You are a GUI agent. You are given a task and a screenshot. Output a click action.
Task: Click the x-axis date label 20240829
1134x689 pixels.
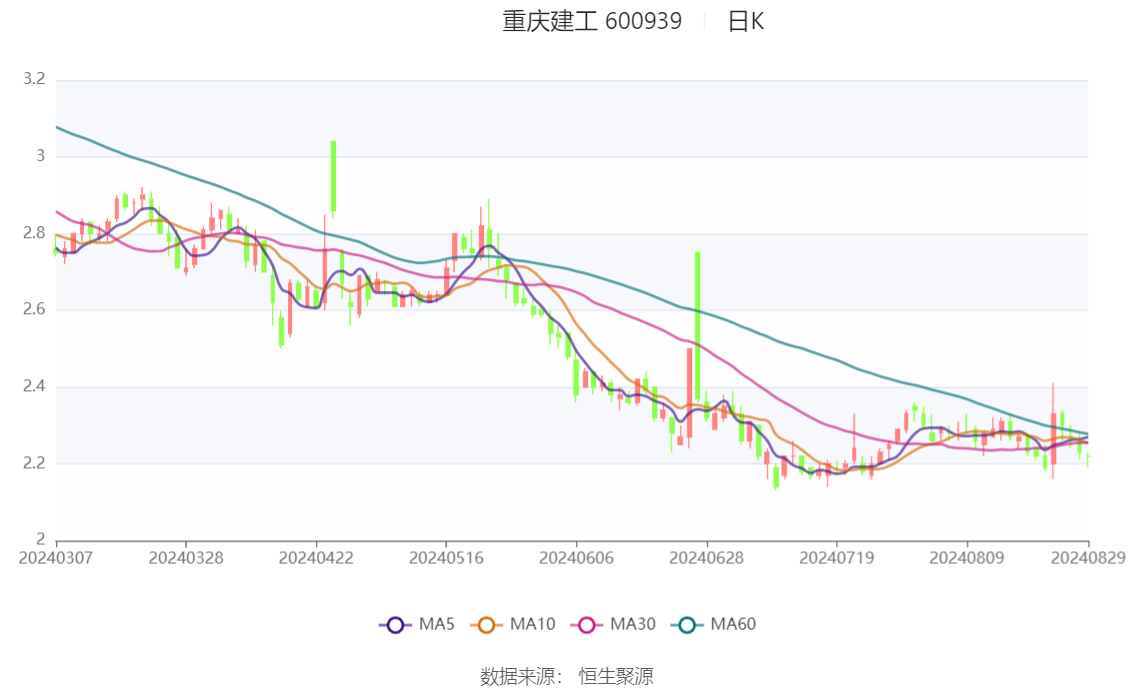[x=1088, y=558]
